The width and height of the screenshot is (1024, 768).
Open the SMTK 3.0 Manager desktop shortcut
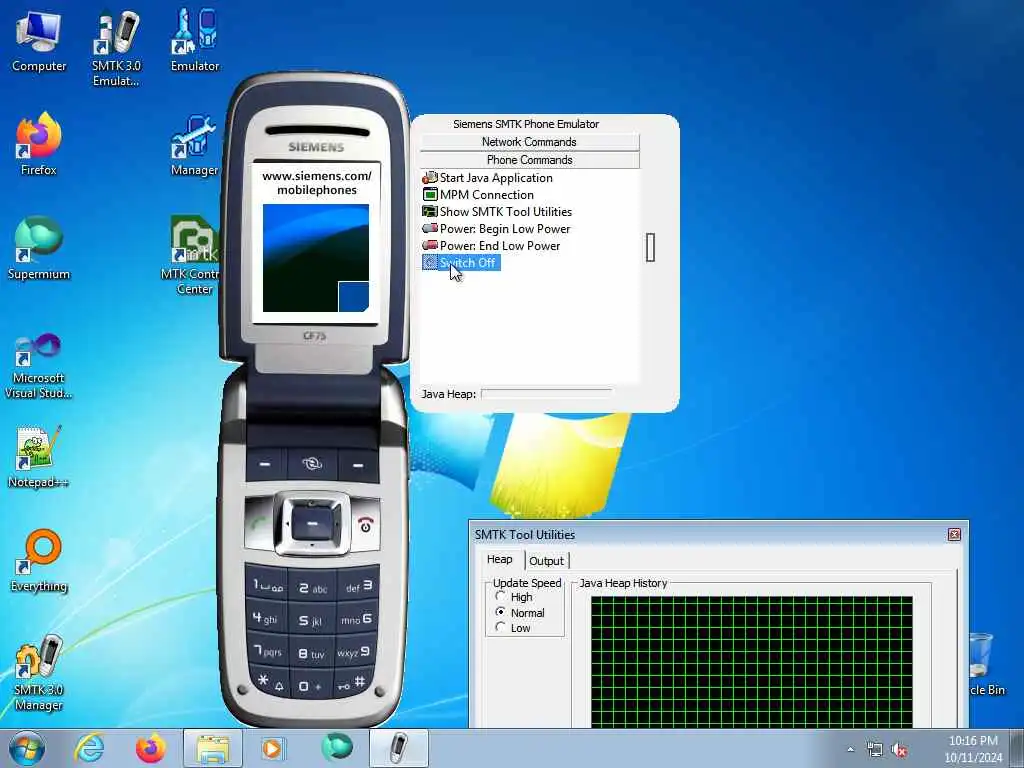(x=39, y=673)
